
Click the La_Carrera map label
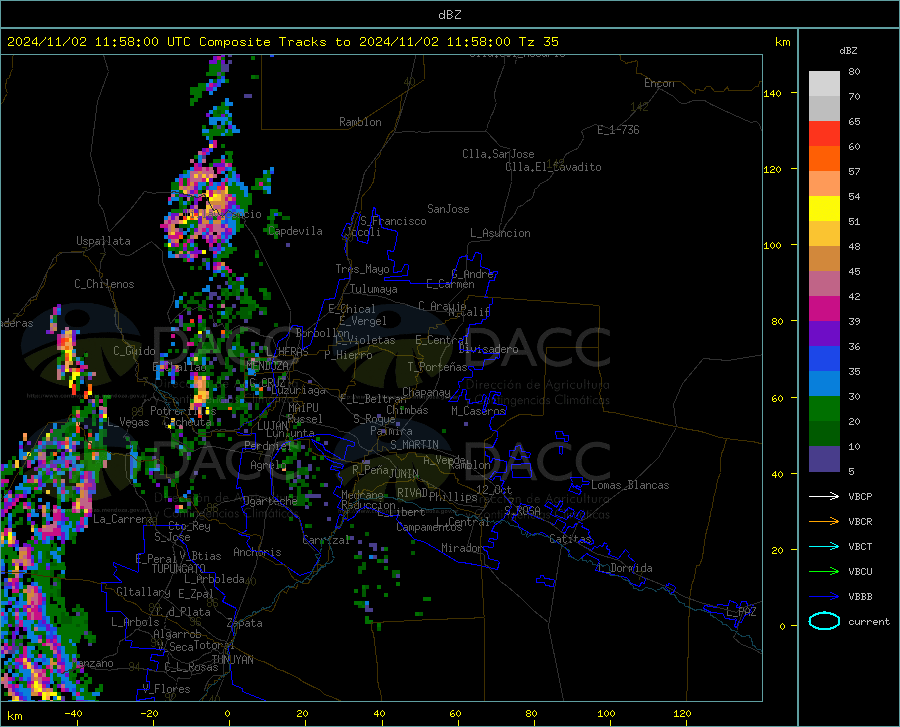pos(123,519)
